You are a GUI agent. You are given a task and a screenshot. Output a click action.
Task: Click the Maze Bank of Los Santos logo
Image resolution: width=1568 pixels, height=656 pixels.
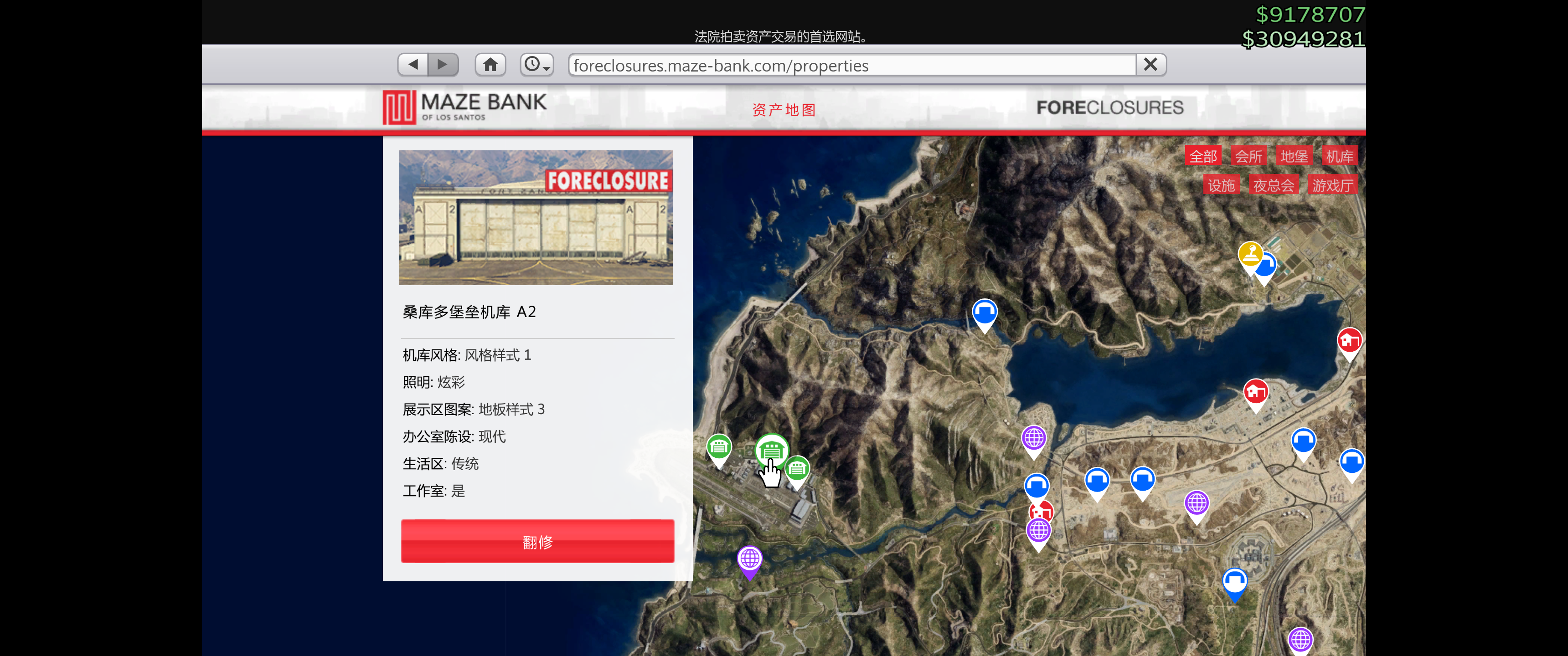click(464, 107)
